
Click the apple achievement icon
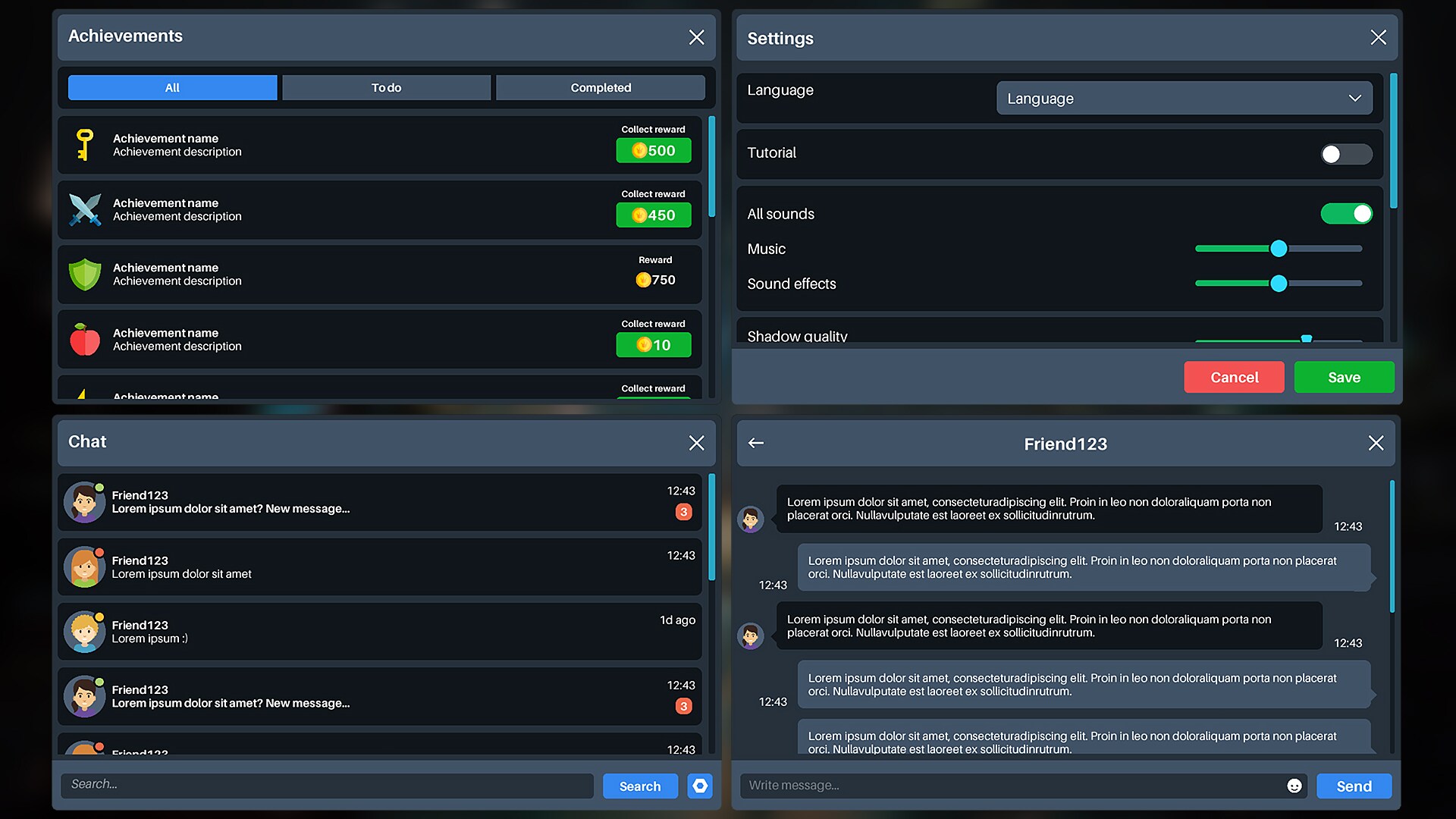pos(85,339)
